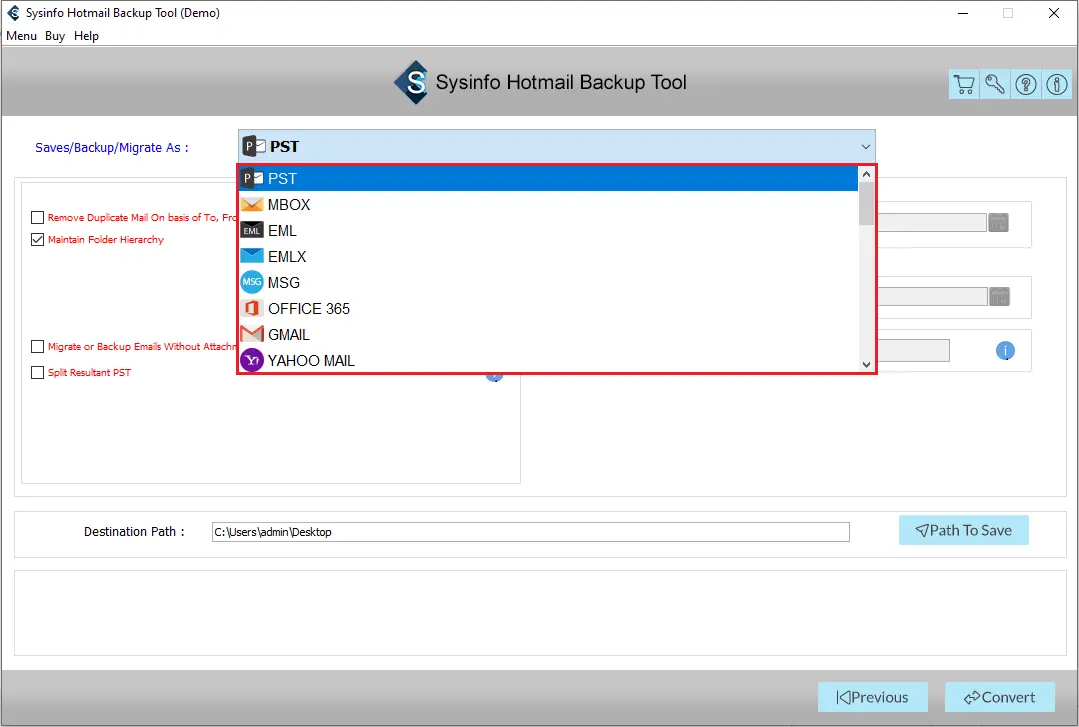Enable Split Resultant PST option

click(x=38, y=372)
